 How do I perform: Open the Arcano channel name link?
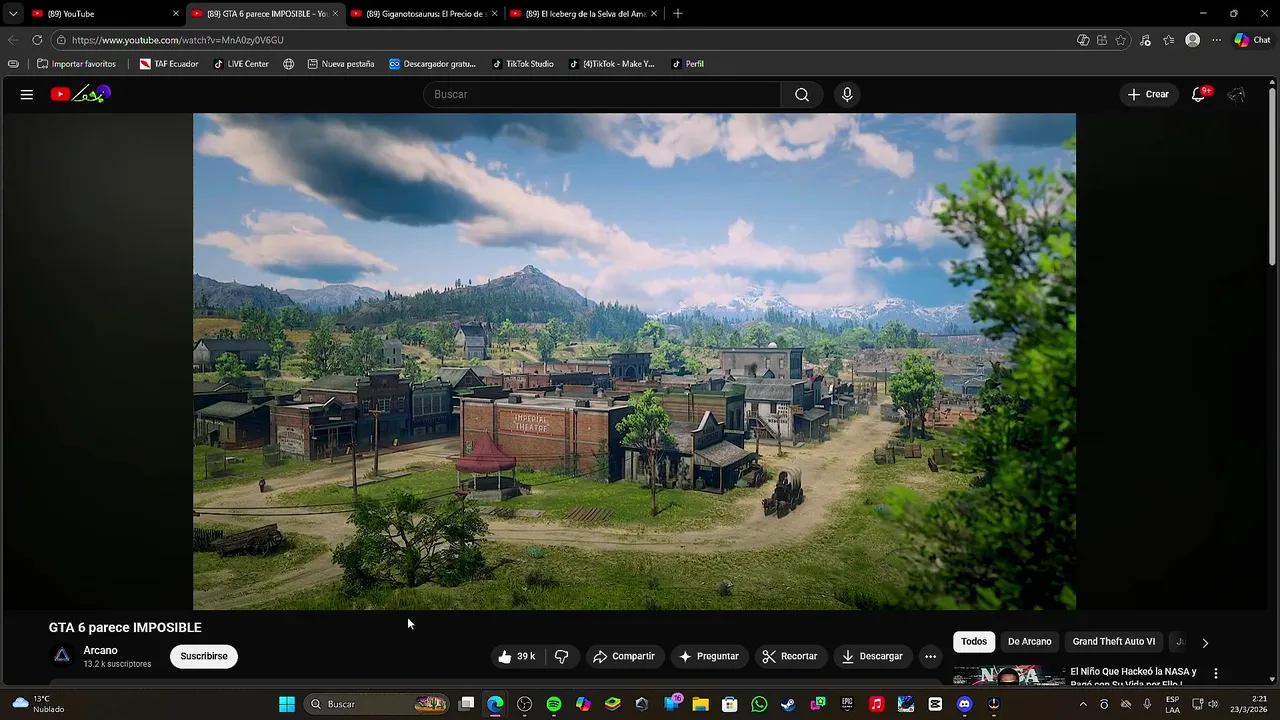click(100, 650)
